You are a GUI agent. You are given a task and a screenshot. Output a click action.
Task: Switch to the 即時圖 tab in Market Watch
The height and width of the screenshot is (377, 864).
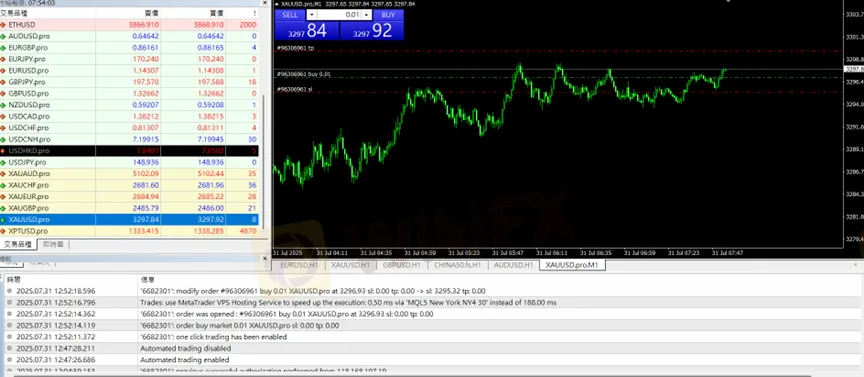(53, 244)
